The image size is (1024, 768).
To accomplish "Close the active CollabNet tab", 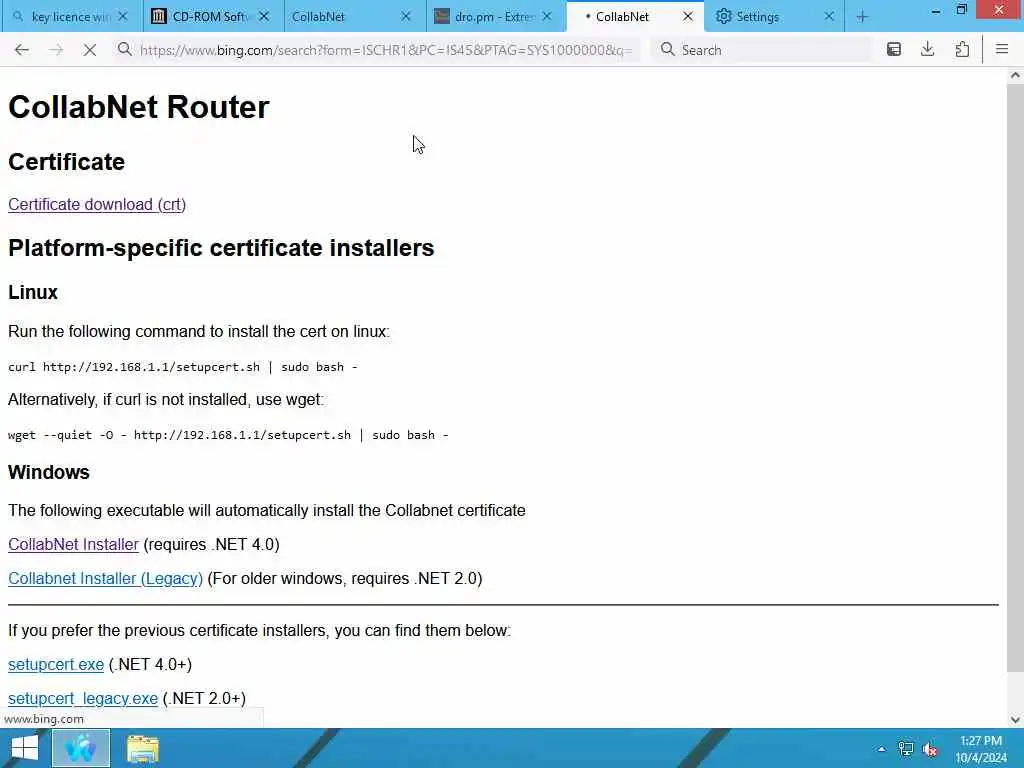I will click(688, 17).
